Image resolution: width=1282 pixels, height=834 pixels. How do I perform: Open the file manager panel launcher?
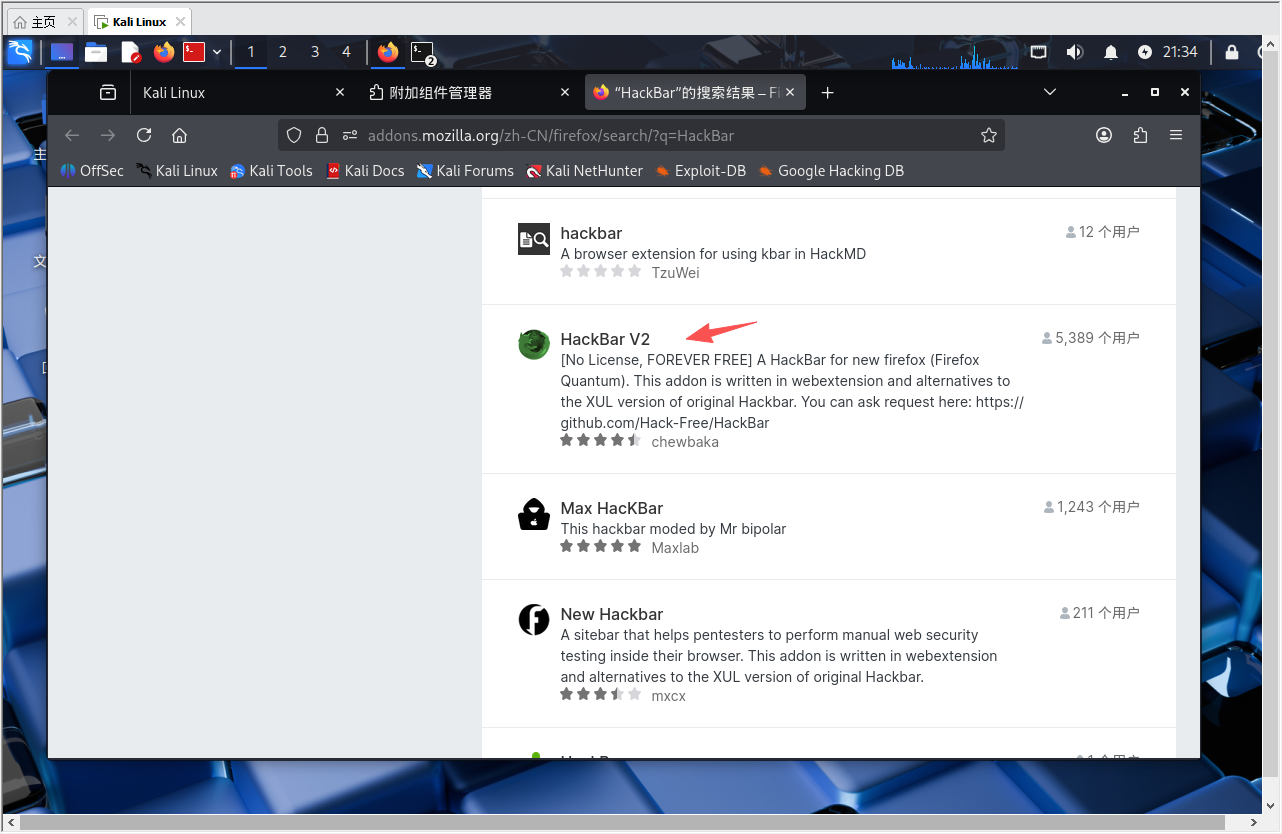pos(96,52)
